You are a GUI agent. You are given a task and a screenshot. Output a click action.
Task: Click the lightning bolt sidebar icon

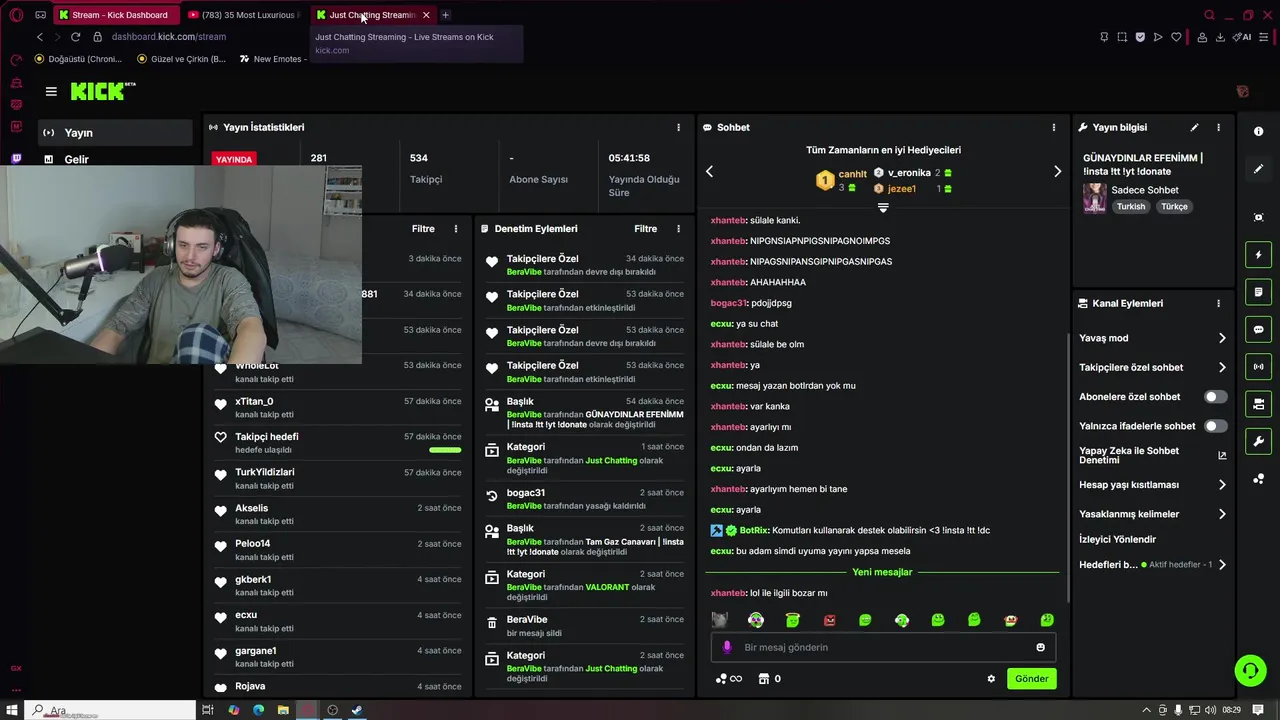click(1258, 255)
